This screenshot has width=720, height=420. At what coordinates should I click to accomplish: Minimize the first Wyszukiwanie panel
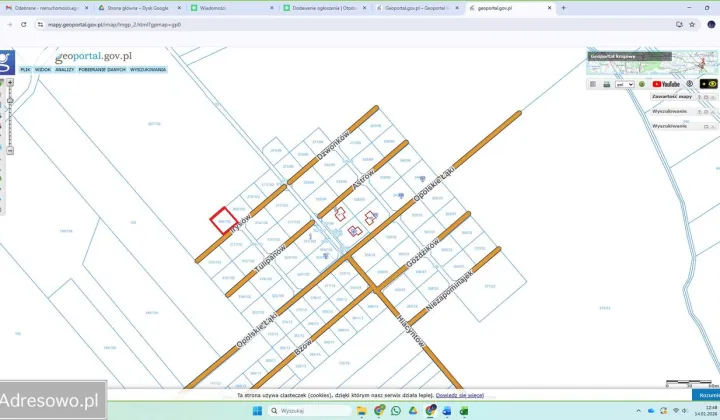pyautogui.click(x=705, y=111)
